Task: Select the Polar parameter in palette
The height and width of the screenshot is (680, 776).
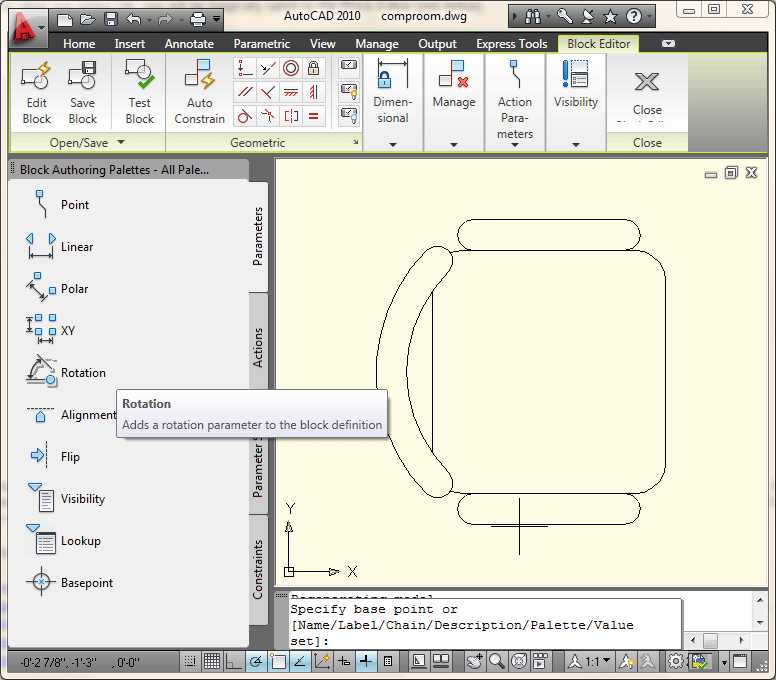Action: tap(56, 289)
